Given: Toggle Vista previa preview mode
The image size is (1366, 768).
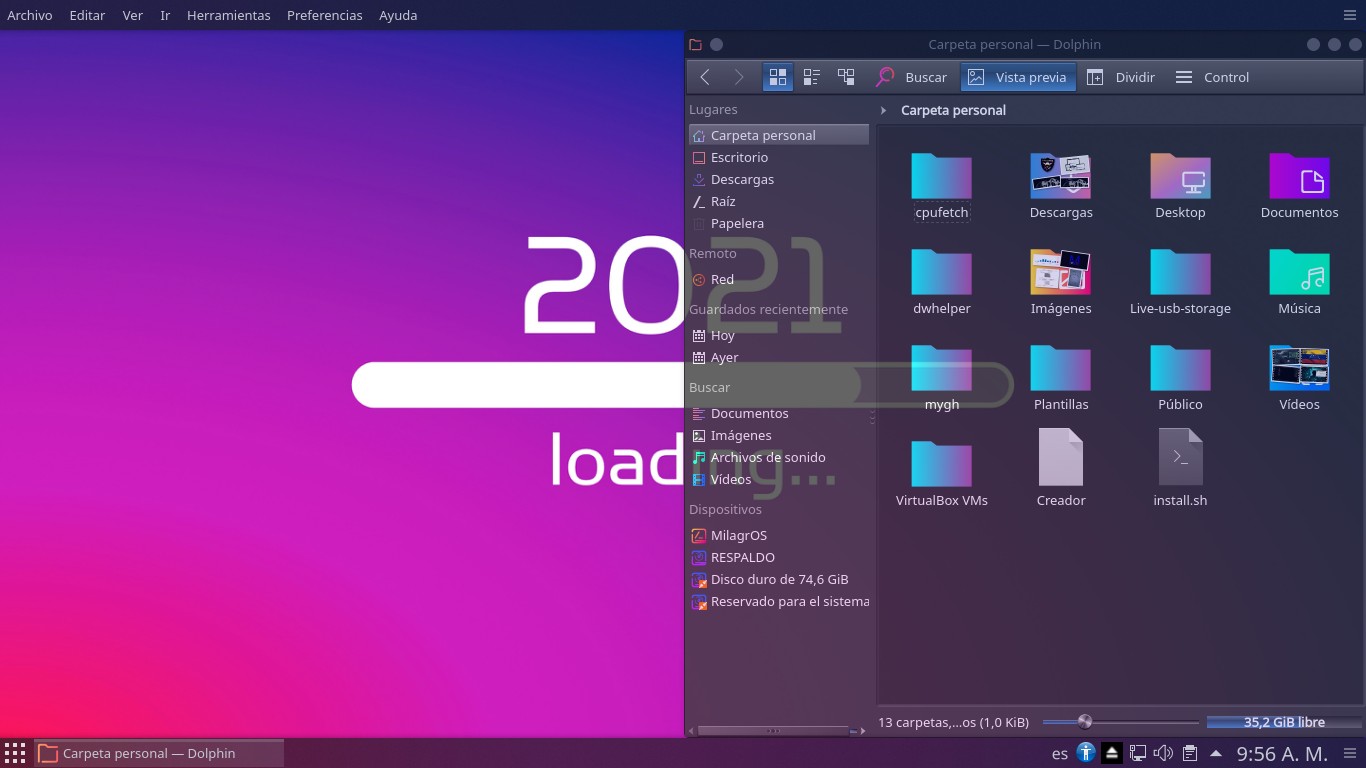Looking at the screenshot, I should (x=1018, y=77).
